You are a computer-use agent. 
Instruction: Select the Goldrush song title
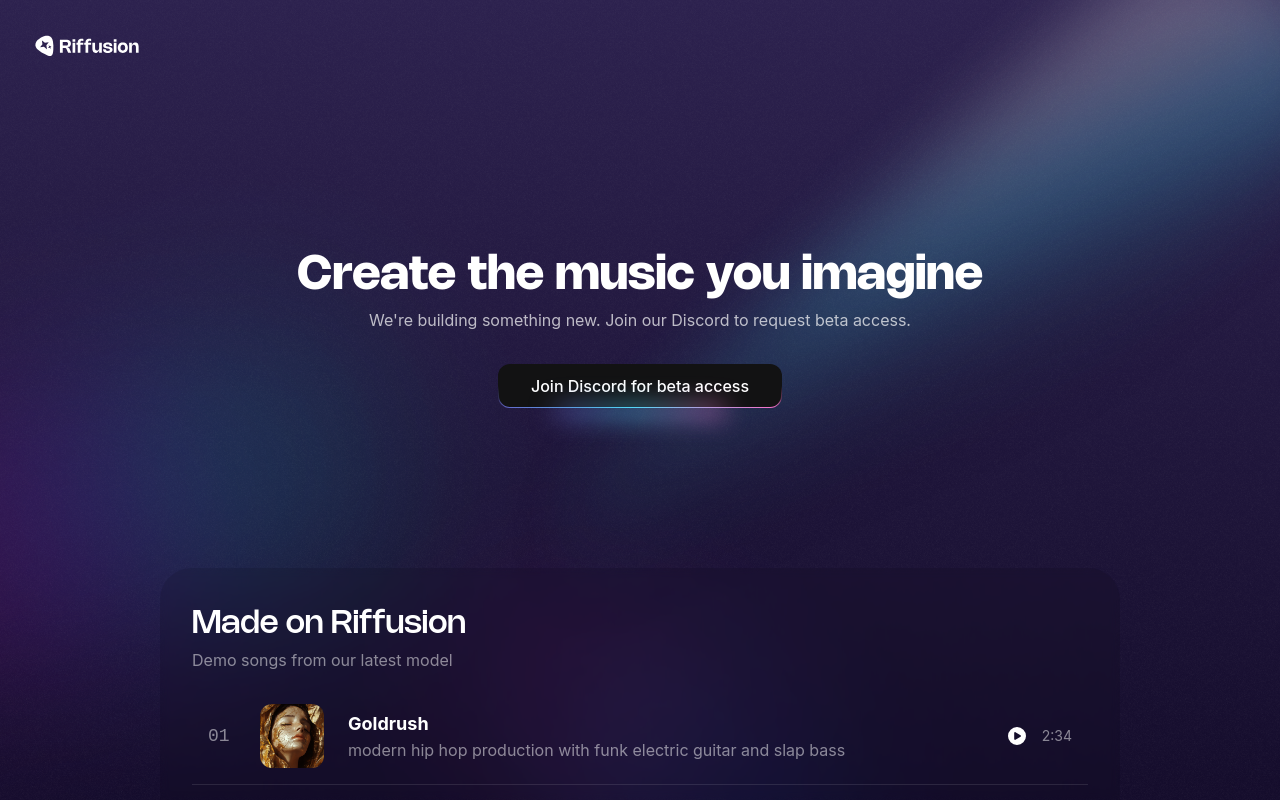click(388, 723)
